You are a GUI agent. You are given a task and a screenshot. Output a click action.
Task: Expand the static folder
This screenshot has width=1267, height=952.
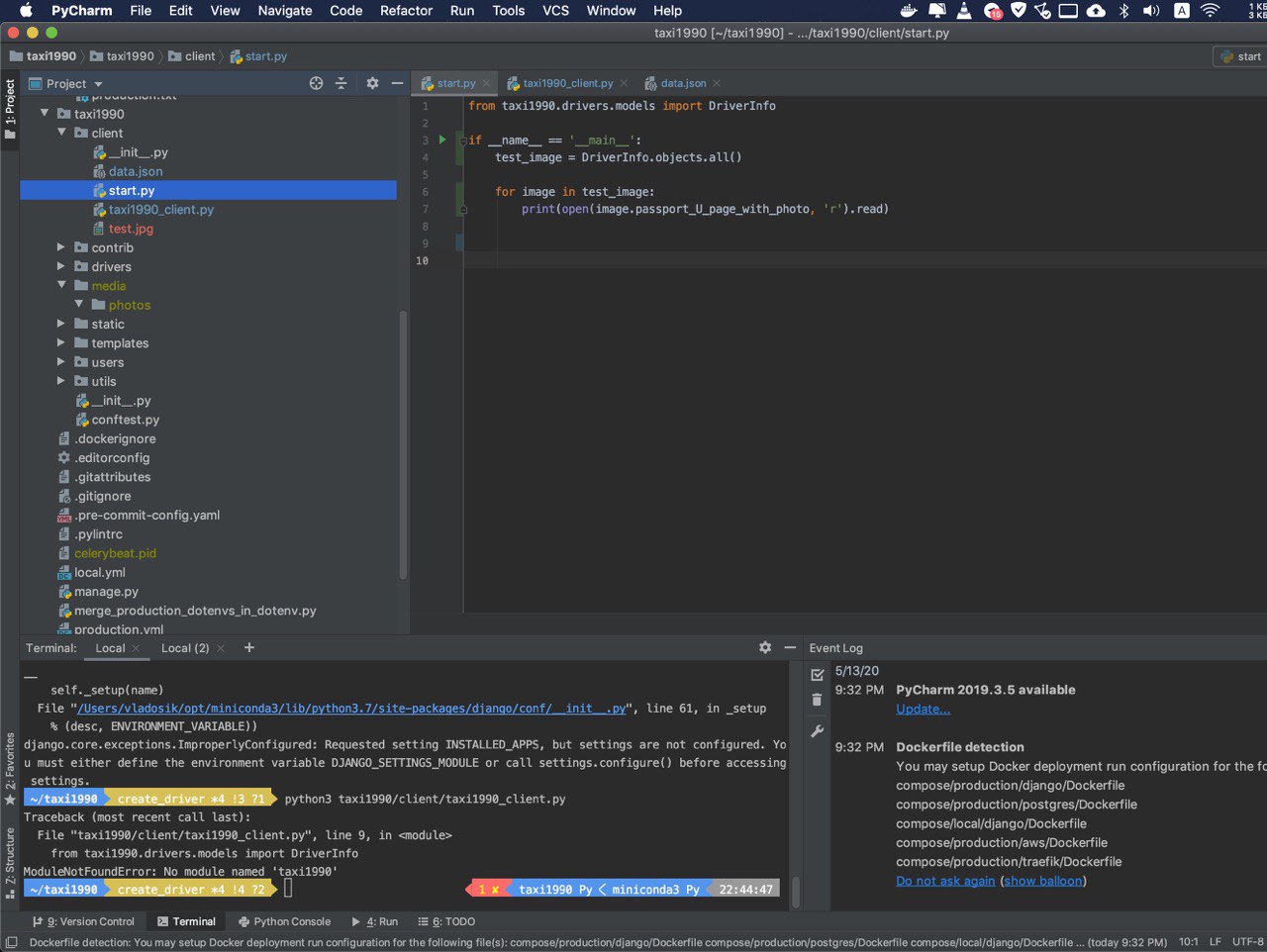[x=61, y=324]
